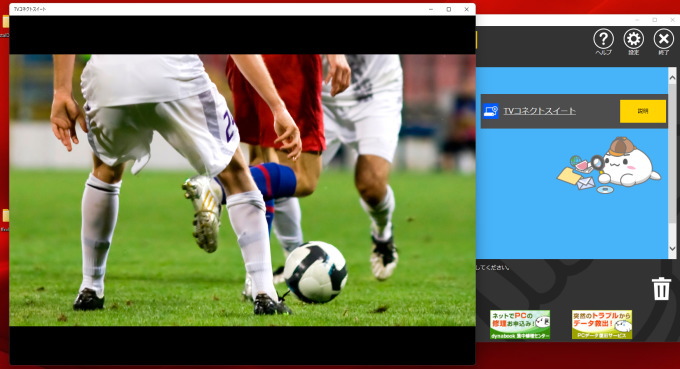
Task: Click the detective mascot character illustration
Action: pyautogui.click(x=609, y=165)
